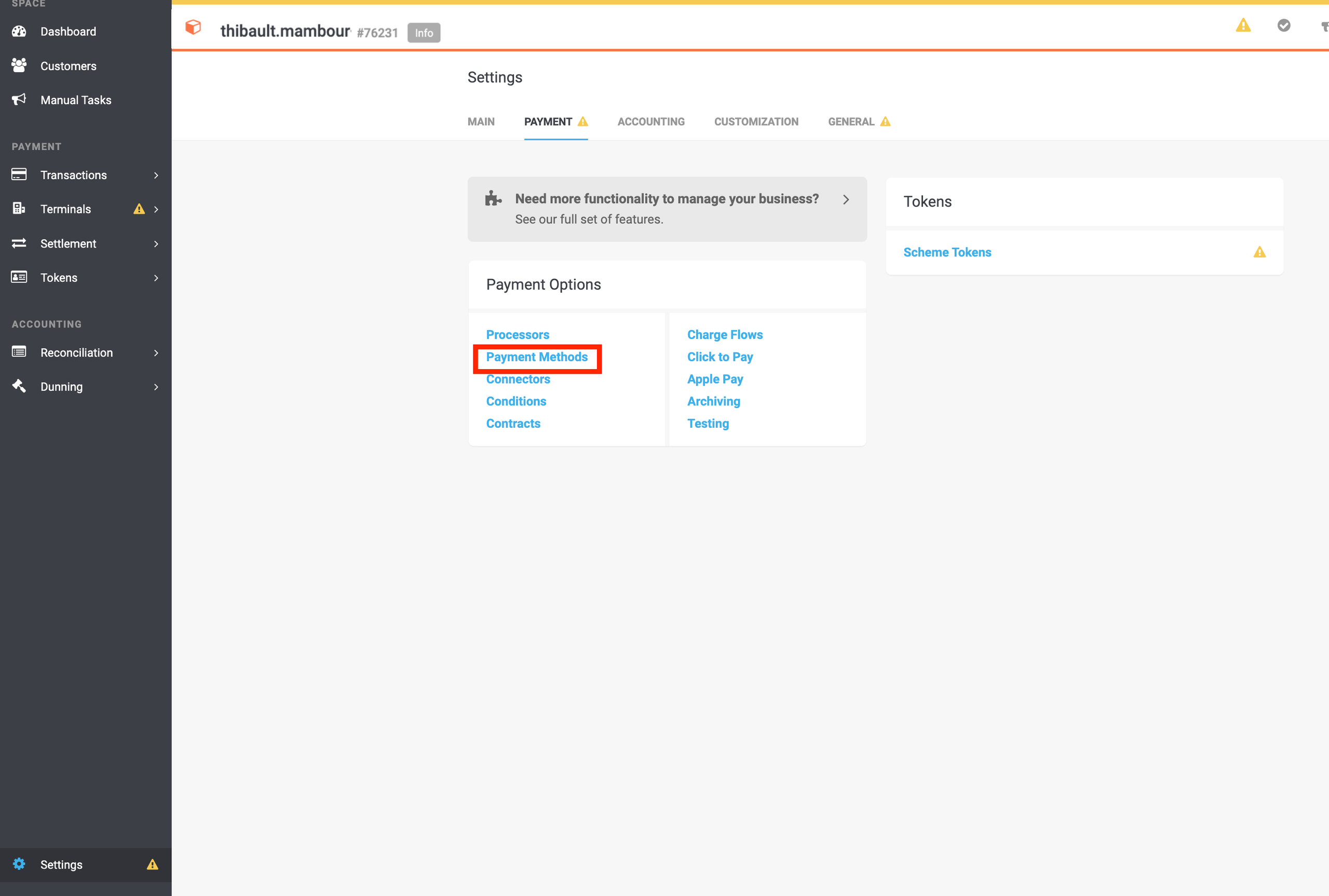Open the full set of features banner
The height and width of the screenshot is (896, 1329).
666,209
